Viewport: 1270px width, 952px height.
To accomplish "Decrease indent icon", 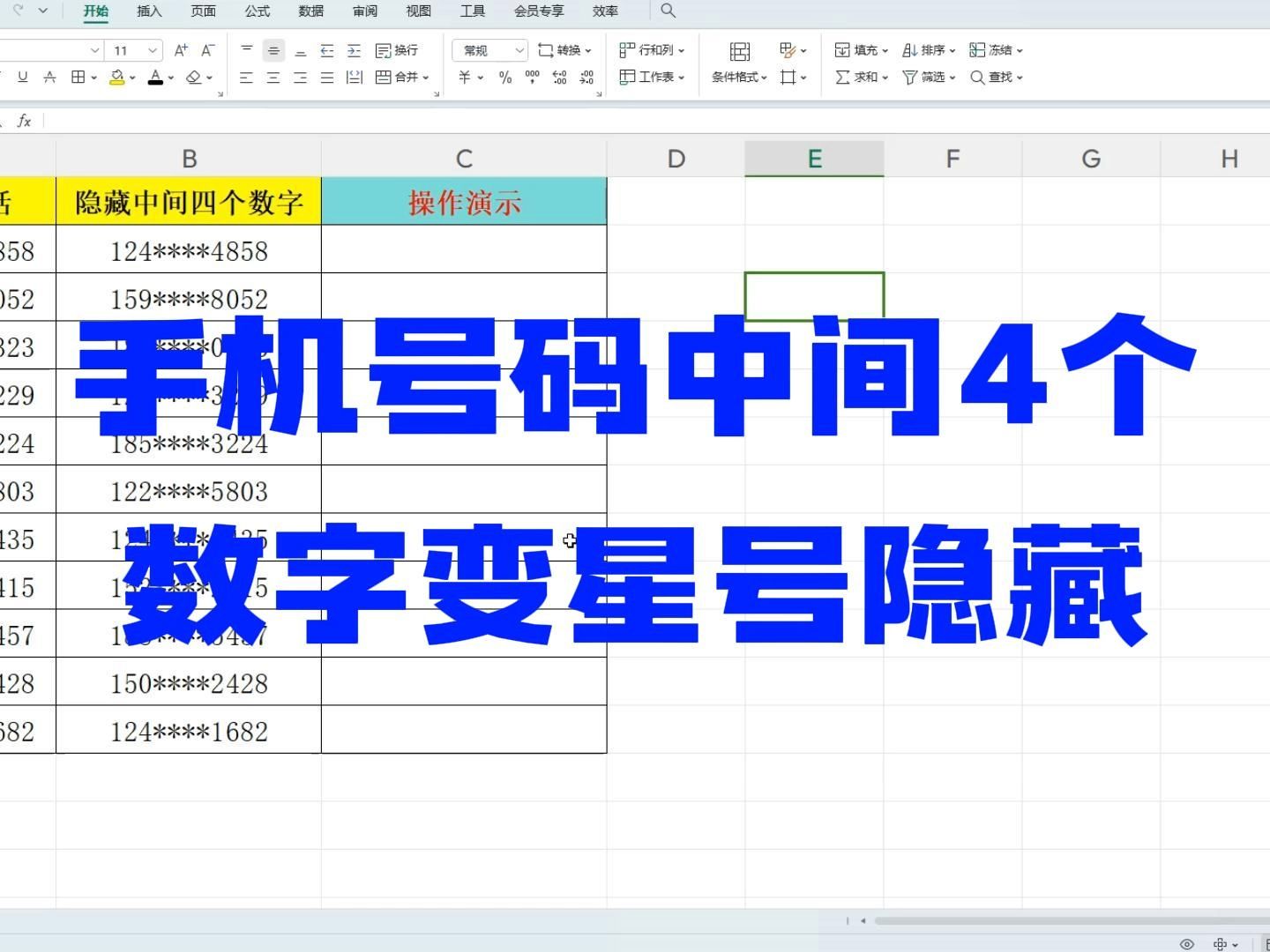I will click(327, 50).
